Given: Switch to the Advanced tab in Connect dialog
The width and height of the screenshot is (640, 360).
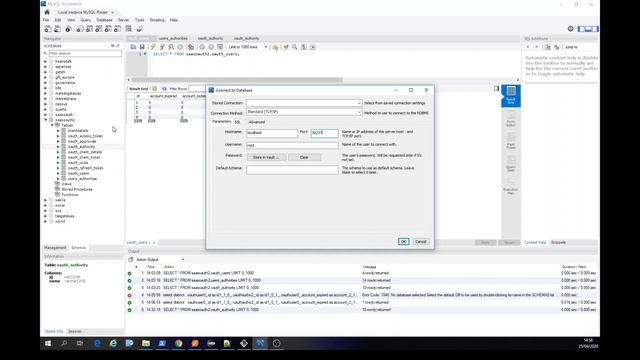Looking at the screenshot, I should pos(257,122).
